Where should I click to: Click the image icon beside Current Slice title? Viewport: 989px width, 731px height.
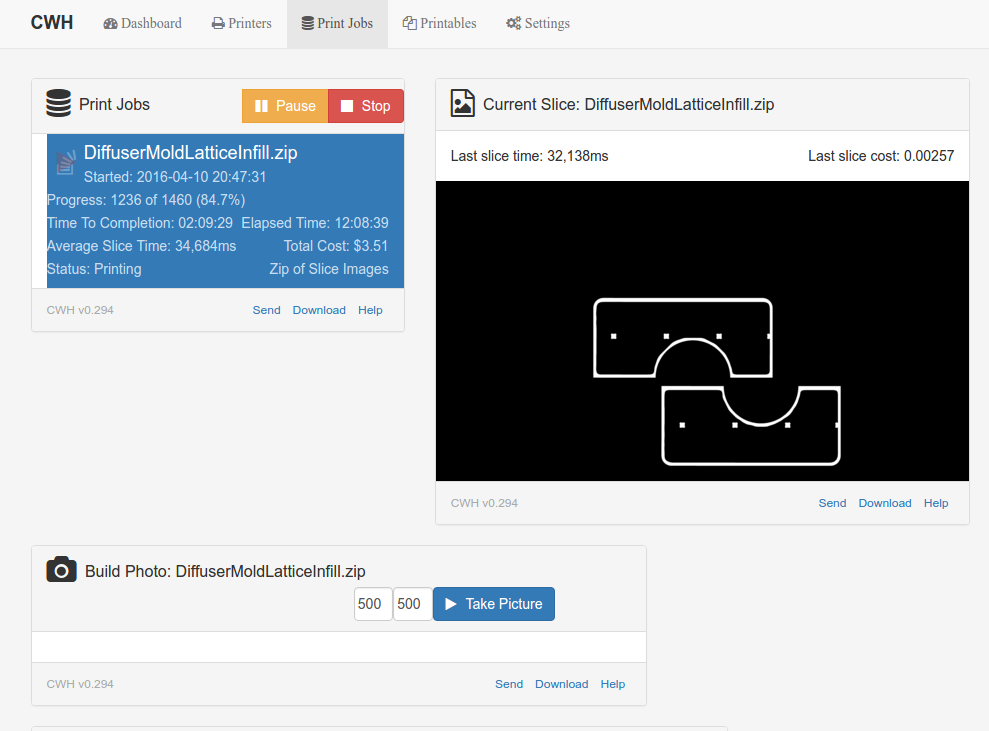click(462, 104)
